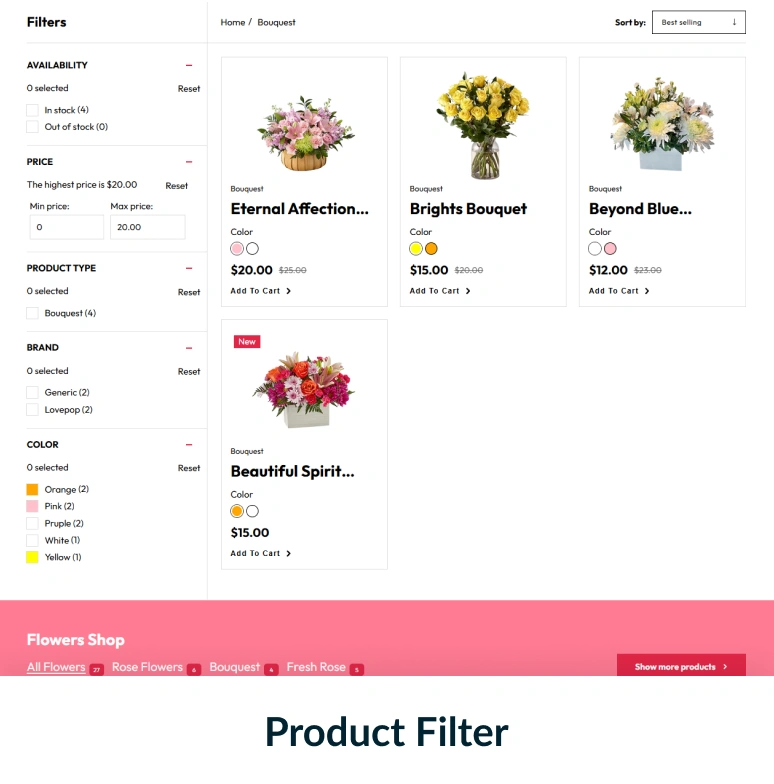Reset the Color filter selection
The width and height of the screenshot is (774, 784).
(189, 468)
